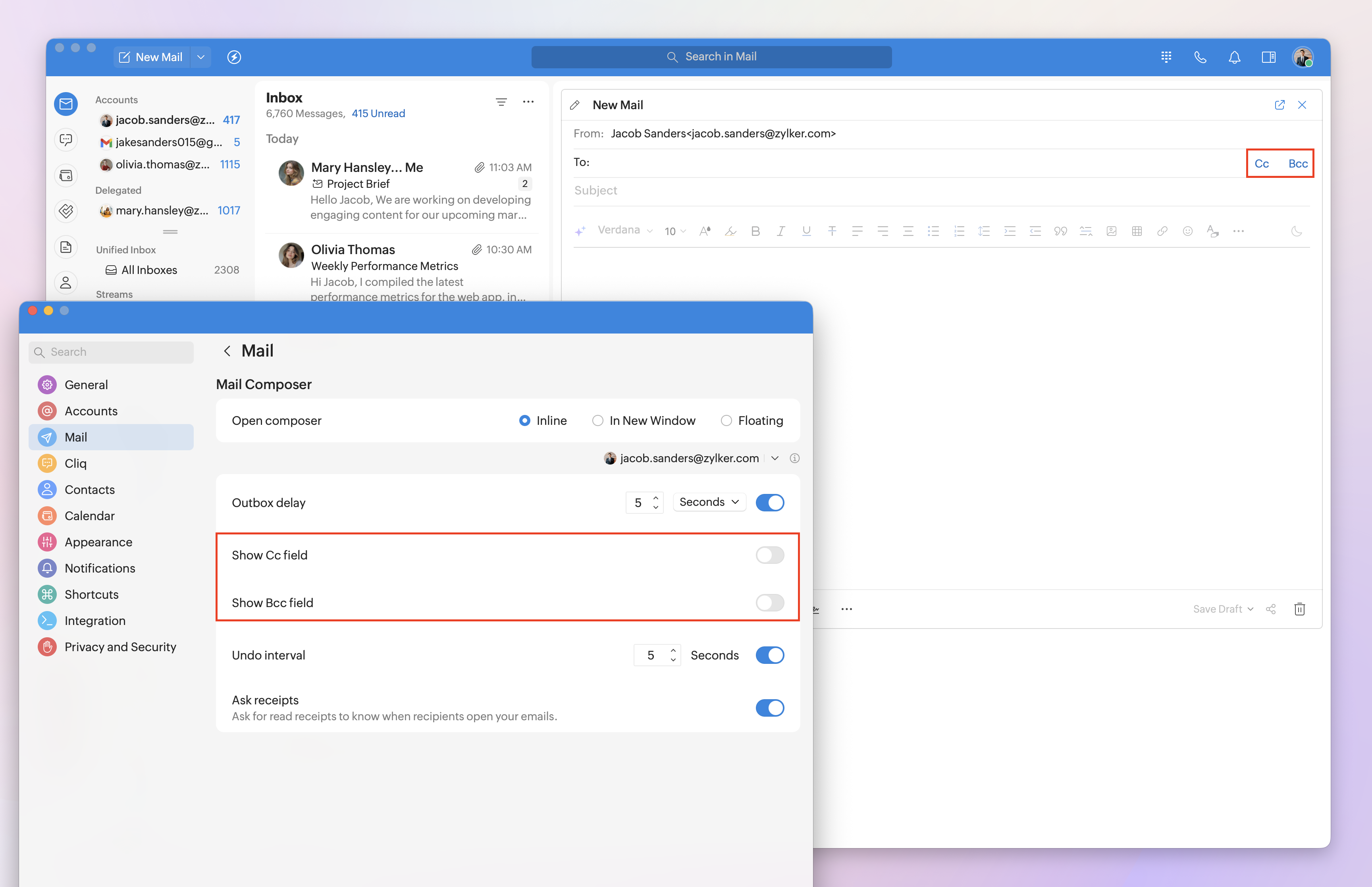Open the inbox filter icon

pyautogui.click(x=501, y=102)
